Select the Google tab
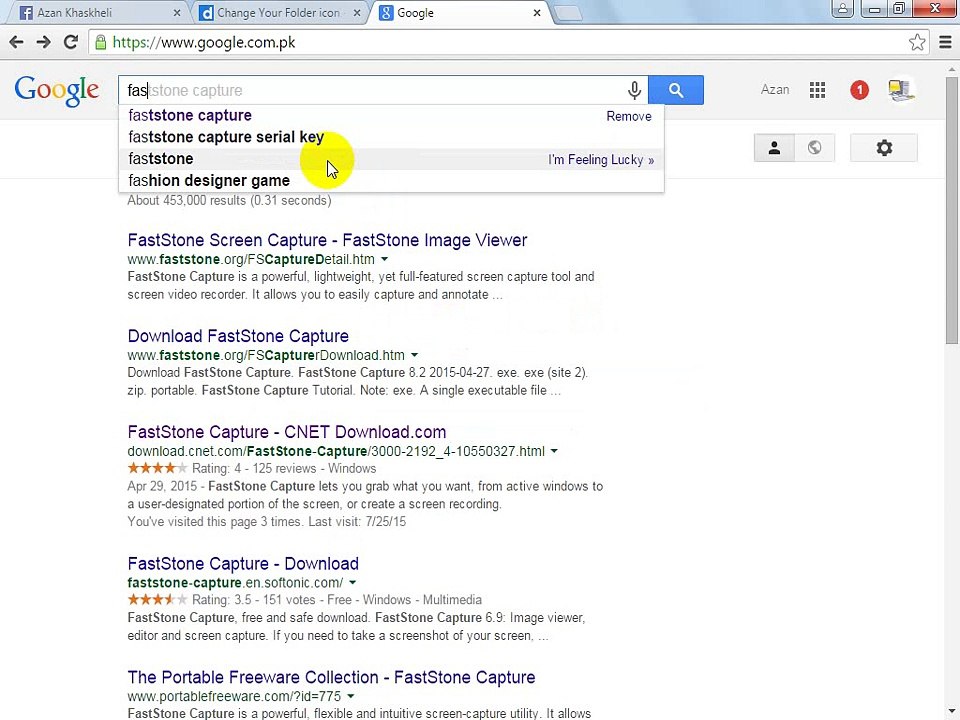This screenshot has width=960, height=720. [459, 12]
